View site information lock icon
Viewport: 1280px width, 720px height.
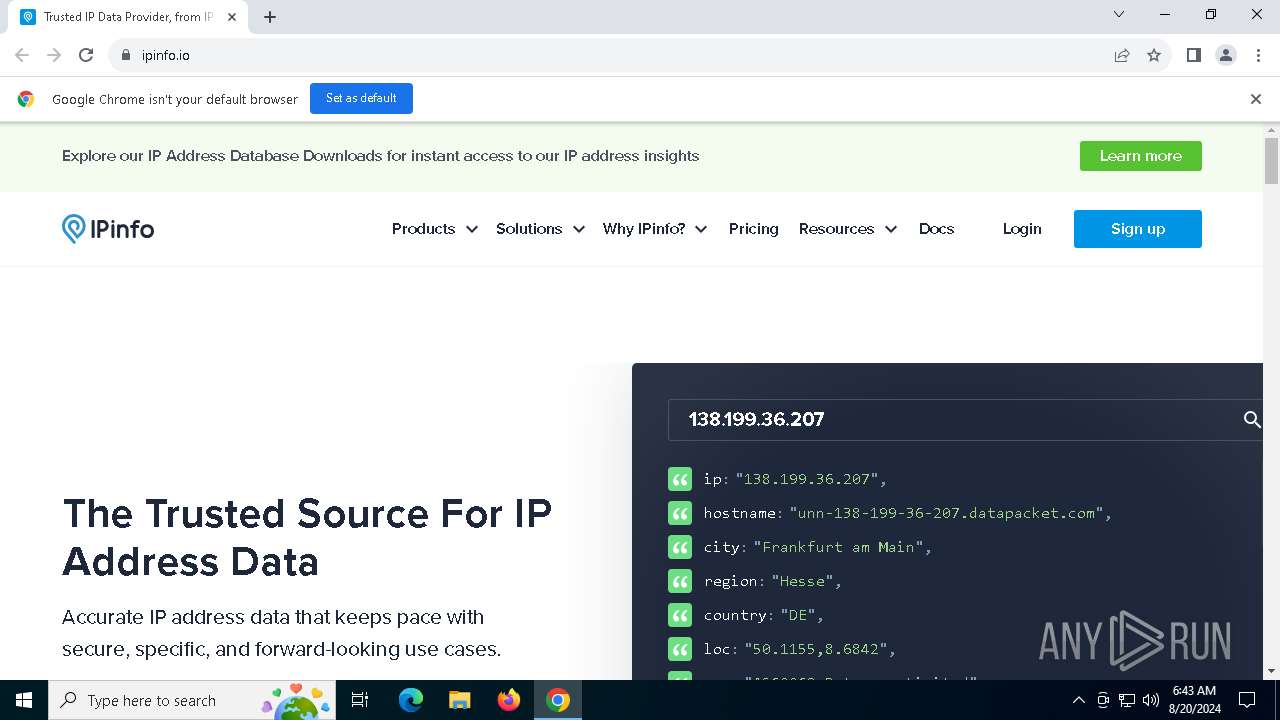126,55
